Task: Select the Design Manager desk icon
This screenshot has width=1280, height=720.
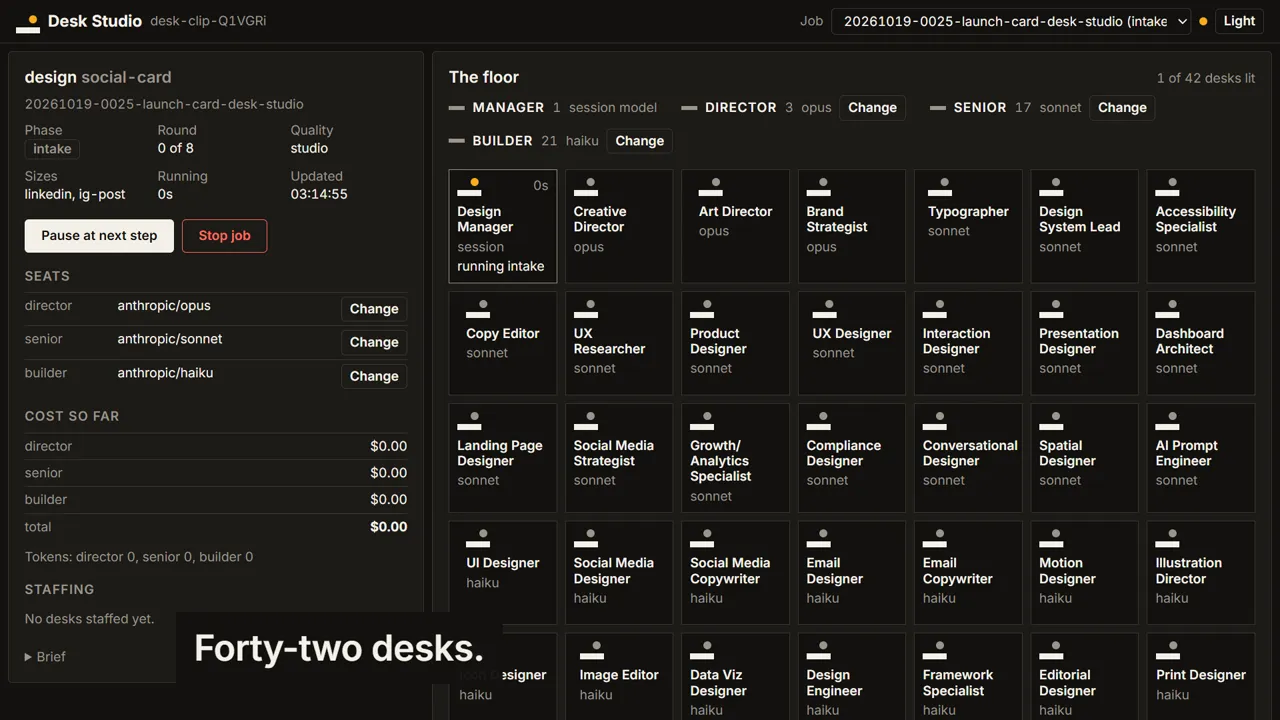Action: pyautogui.click(x=469, y=187)
